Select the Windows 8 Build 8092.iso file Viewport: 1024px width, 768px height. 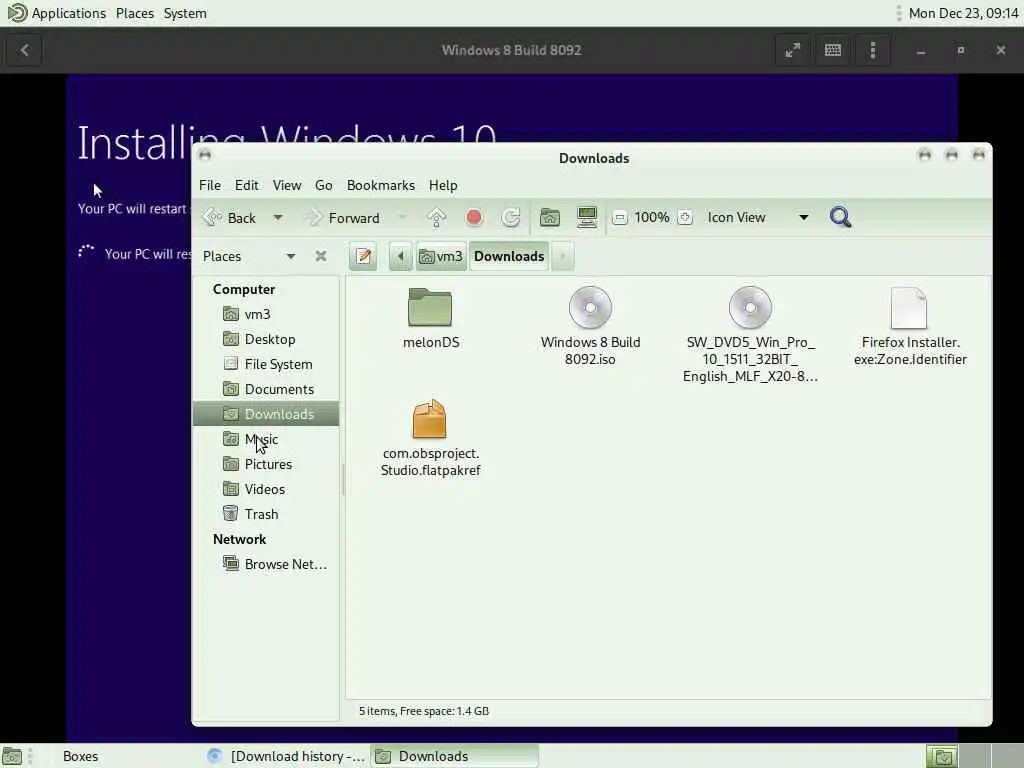point(590,326)
